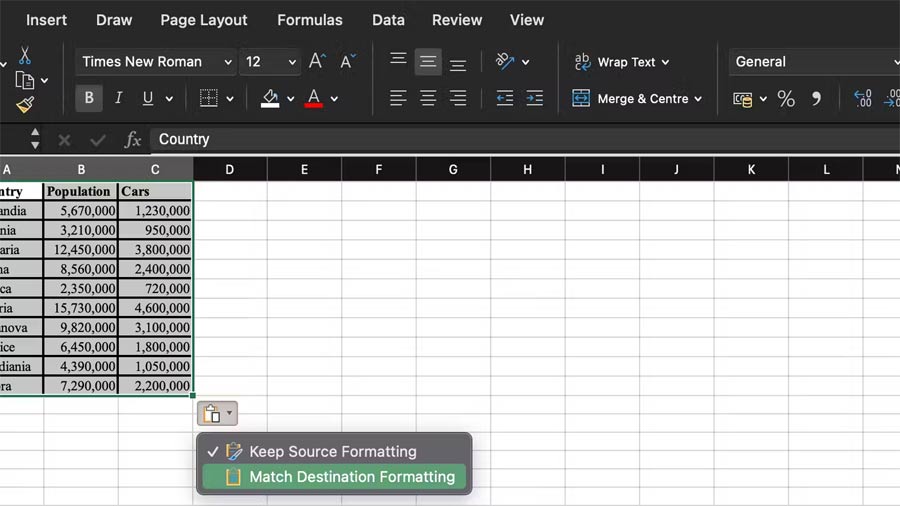Open the Review tab

pyautogui.click(x=457, y=20)
